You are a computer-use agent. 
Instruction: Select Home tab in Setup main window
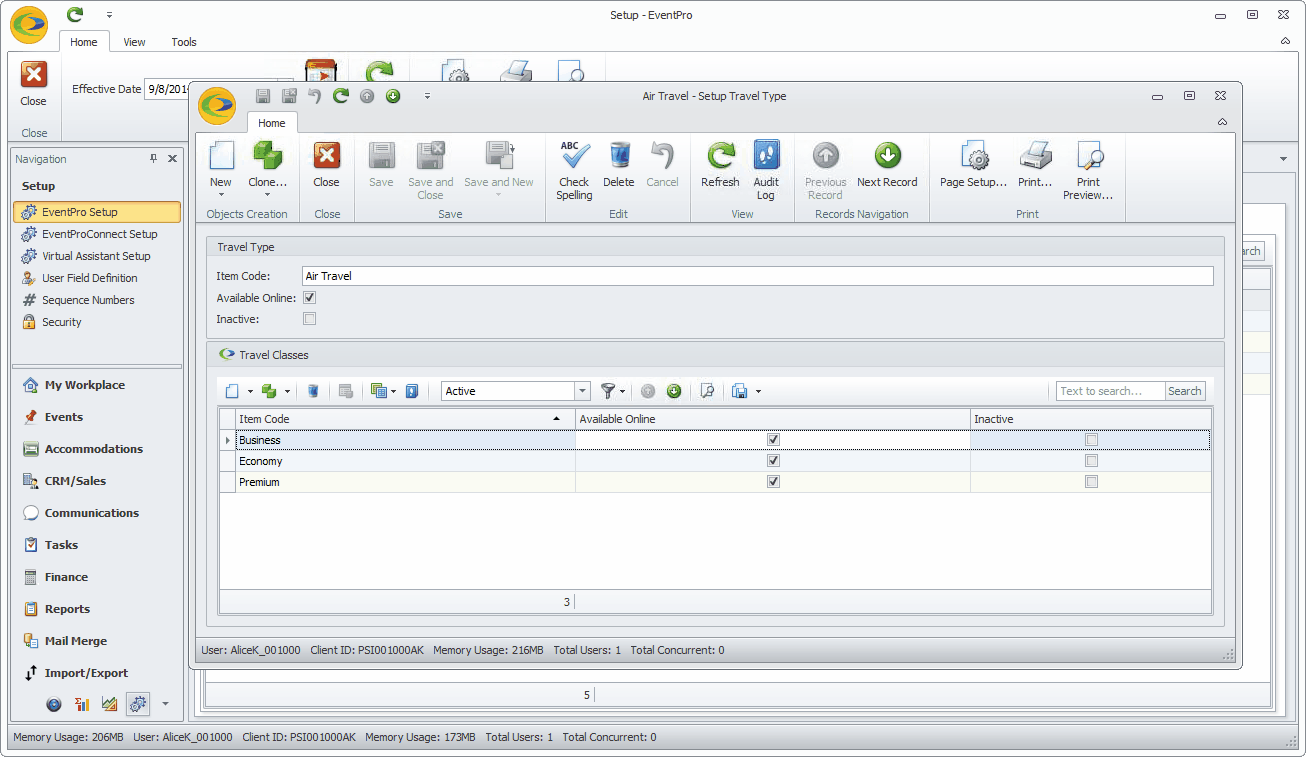84,42
